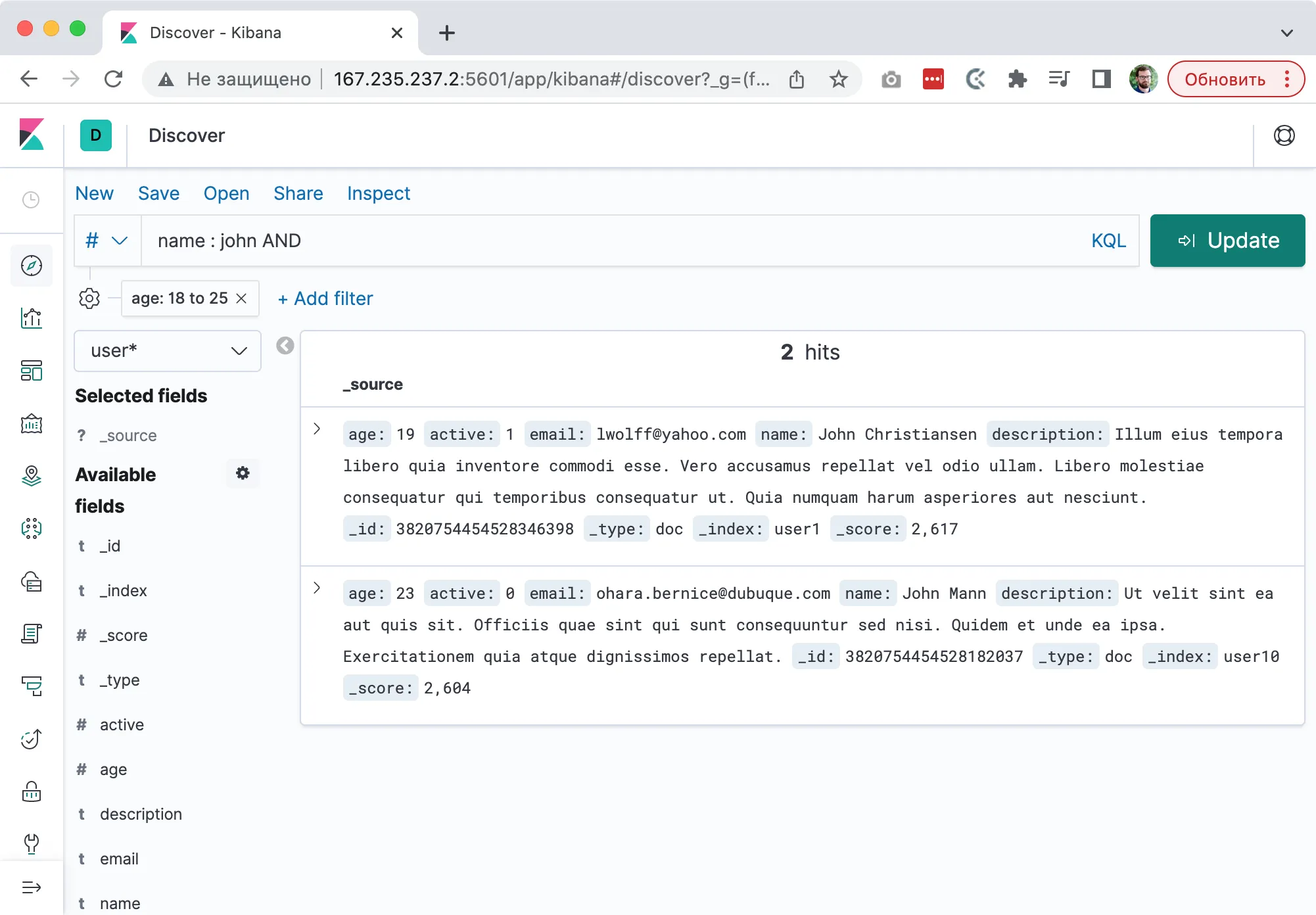Select the Machine Learning icon in sidebar
The width and height of the screenshot is (1316, 915).
tap(31, 528)
